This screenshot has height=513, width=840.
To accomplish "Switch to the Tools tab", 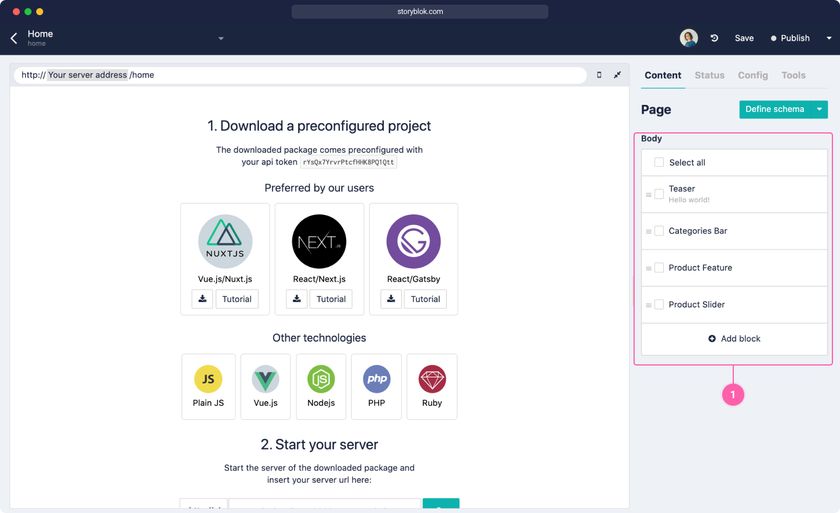I will pos(793,76).
